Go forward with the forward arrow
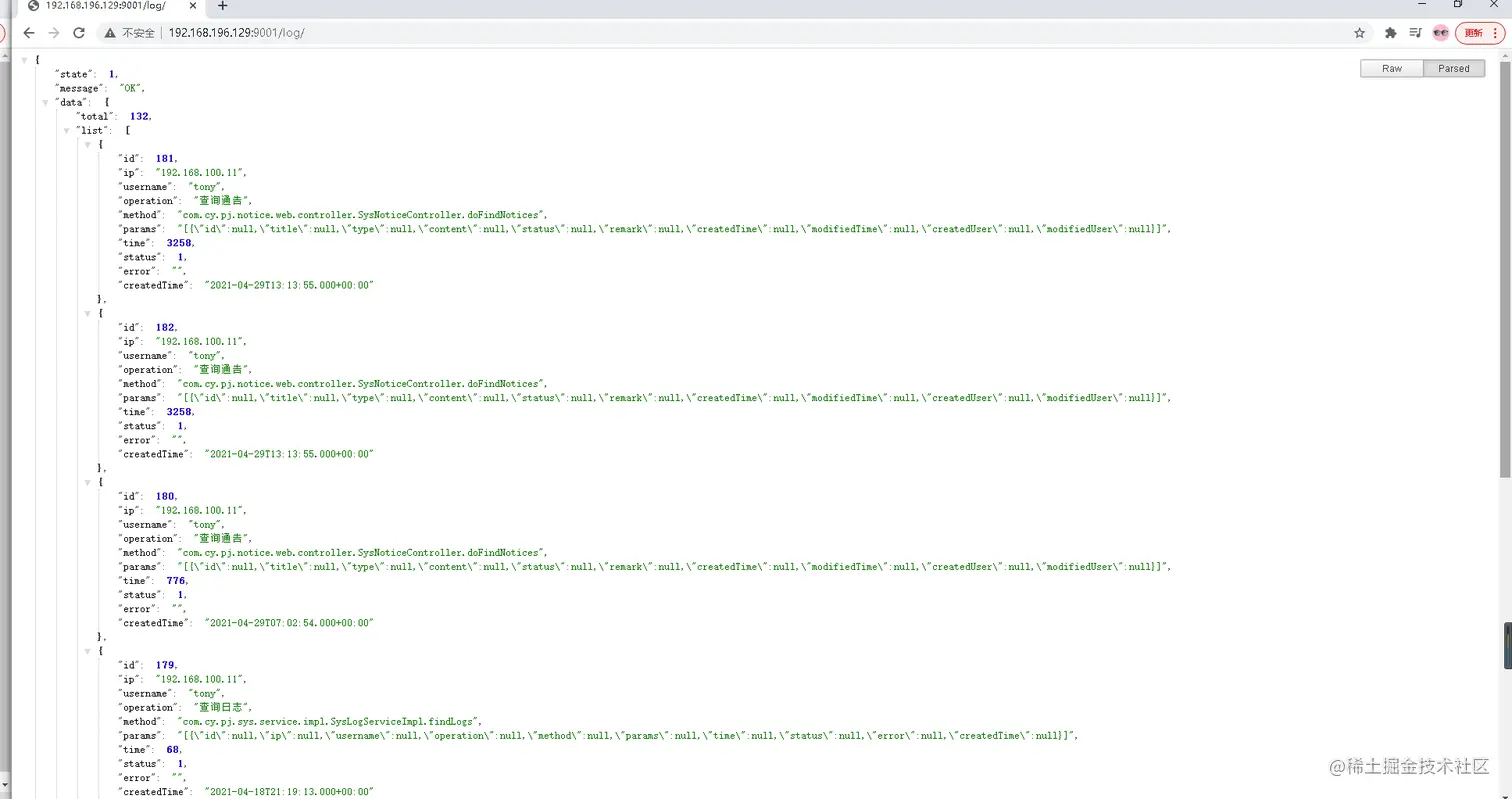The image size is (1512, 799). pos(54,33)
